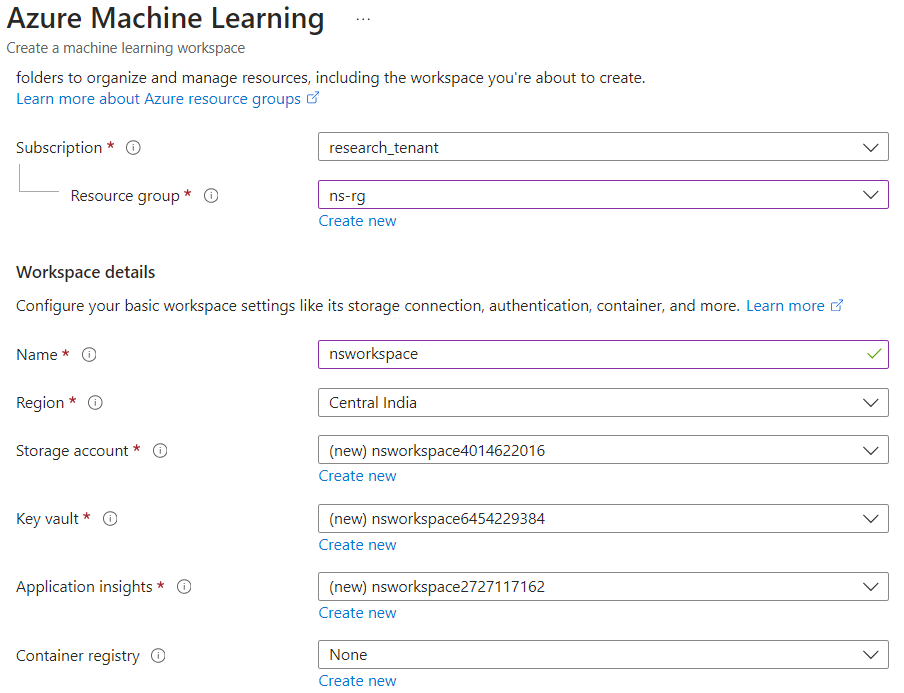The height and width of the screenshot is (693, 904).
Task: Open the Key vault dropdown
Action: (602, 519)
